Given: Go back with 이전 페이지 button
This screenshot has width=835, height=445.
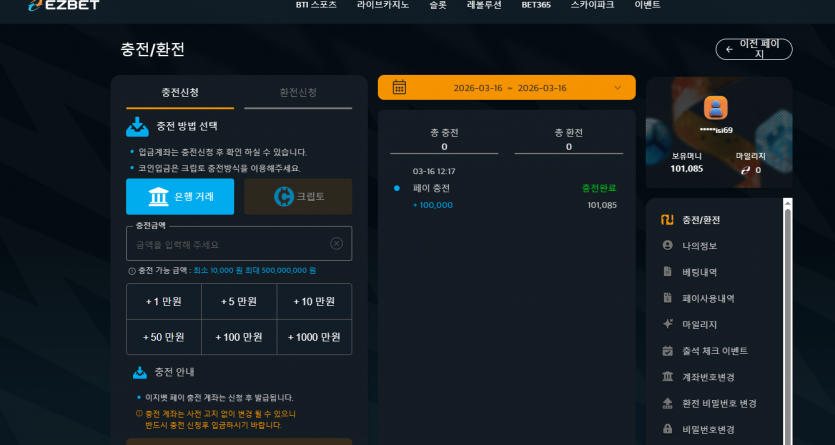Looking at the screenshot, I should (754, 50).
